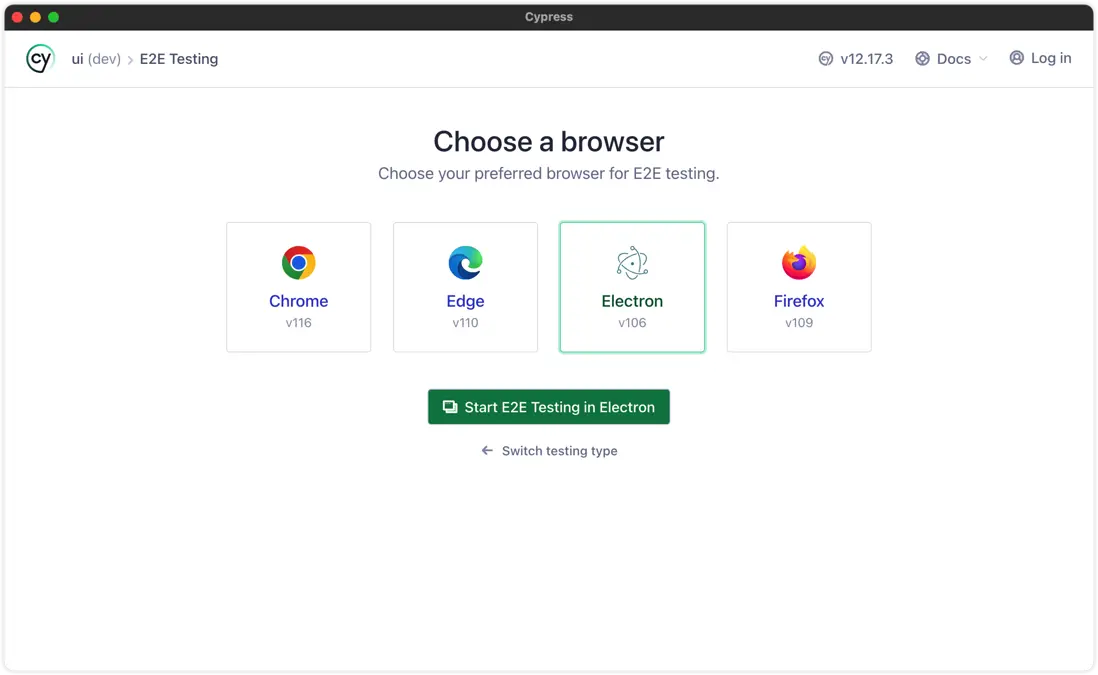The height and width of the screenshot is (675, 1098).
Task: Minimize window with yellow button
Action: 35,17
